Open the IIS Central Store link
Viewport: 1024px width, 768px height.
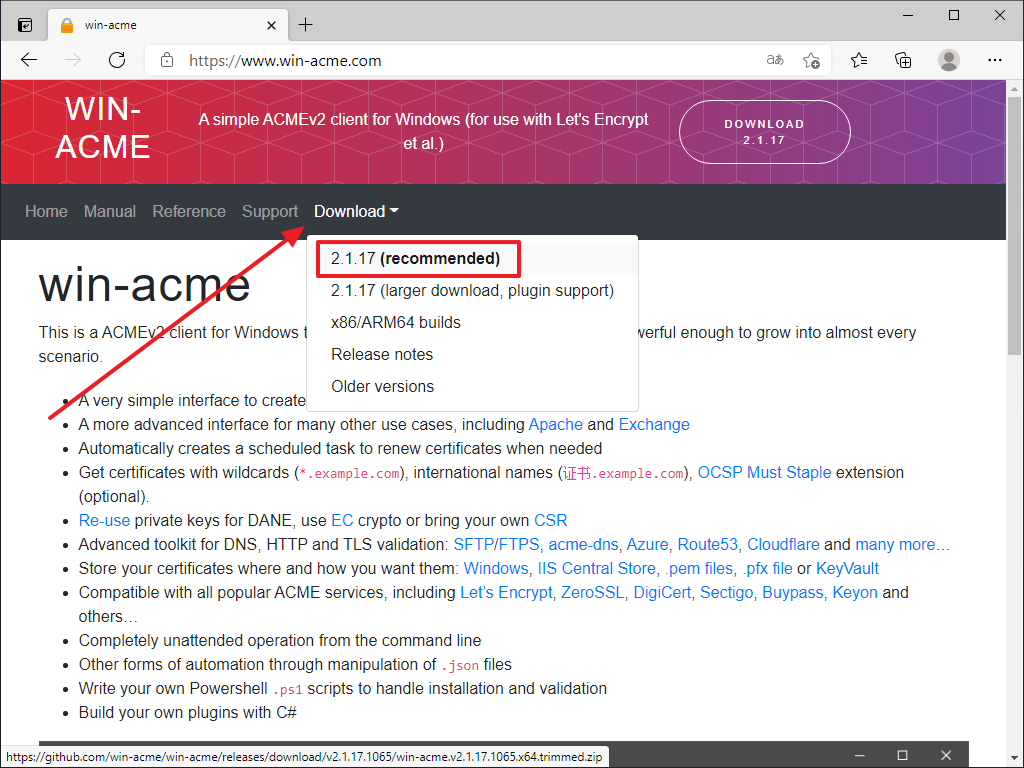[x=596, y=569]
